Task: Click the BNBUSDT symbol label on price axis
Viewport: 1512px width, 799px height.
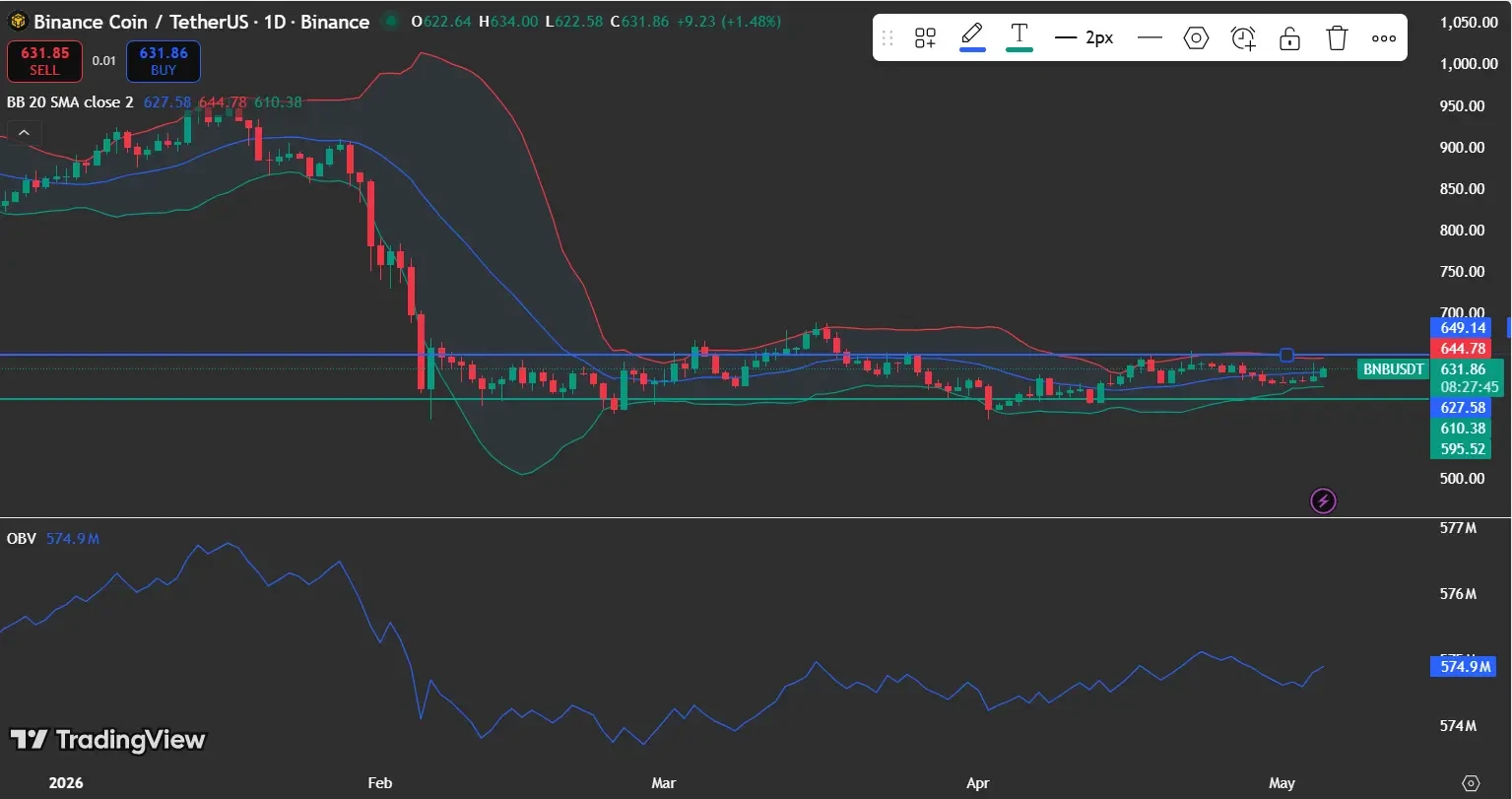Action: point(1392,369)
